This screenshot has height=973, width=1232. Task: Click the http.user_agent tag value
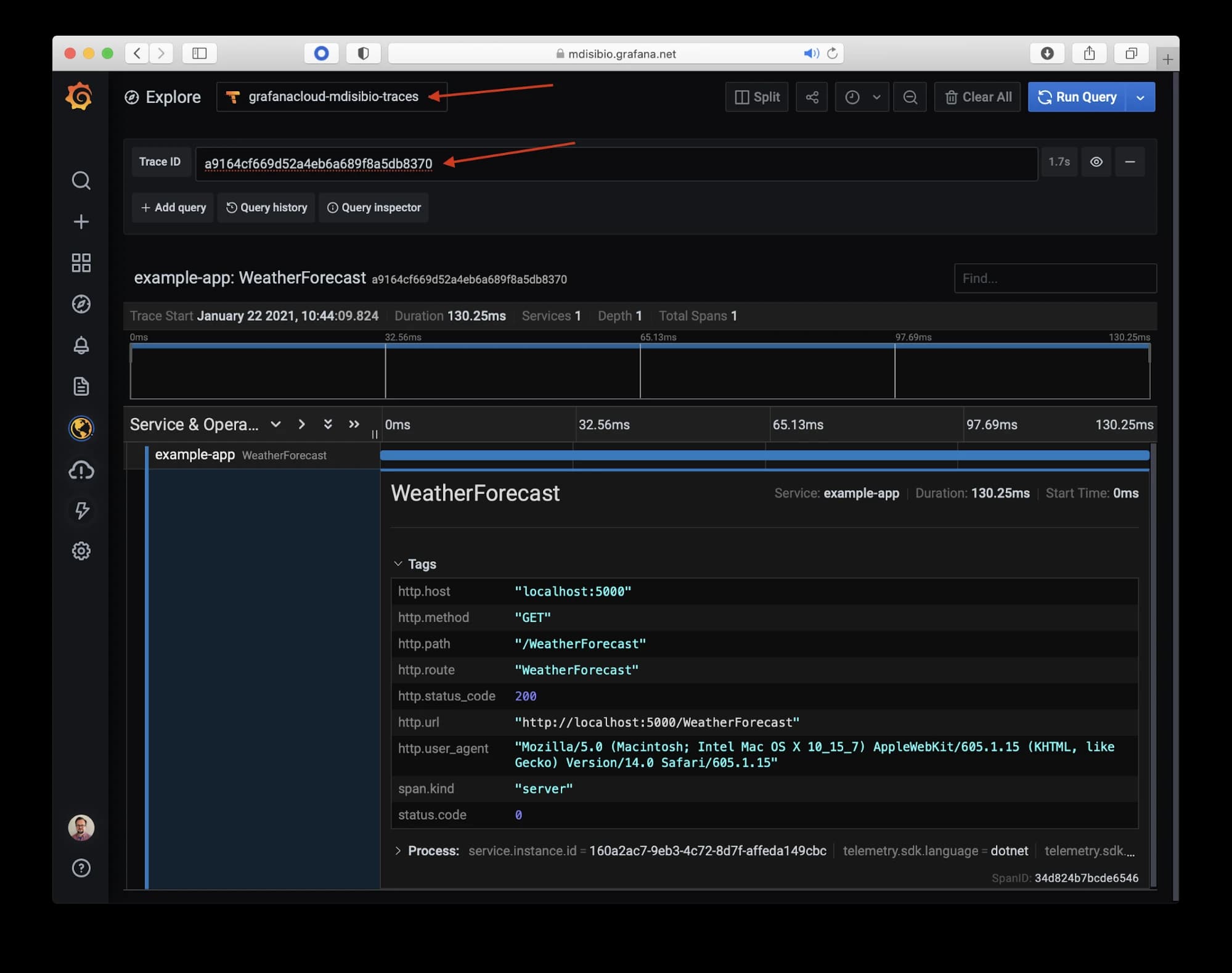[x=815, y=755]
